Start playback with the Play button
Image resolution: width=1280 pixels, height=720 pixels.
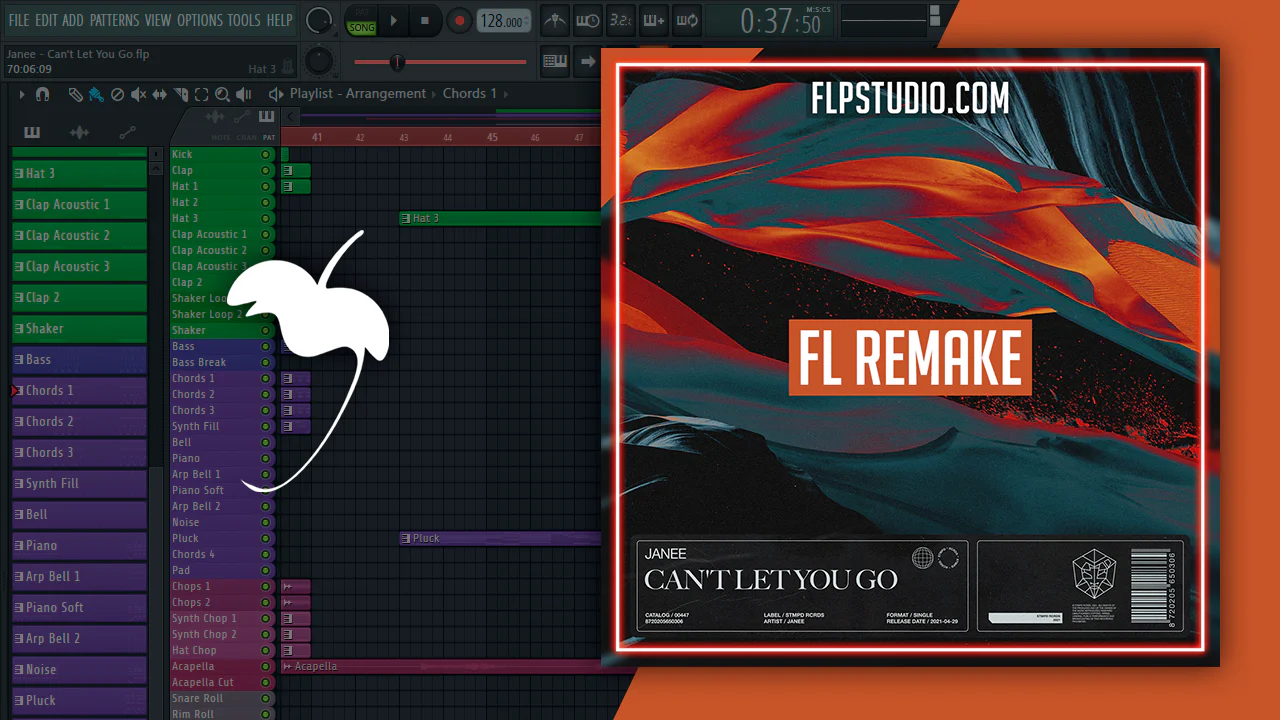point(393,20)
